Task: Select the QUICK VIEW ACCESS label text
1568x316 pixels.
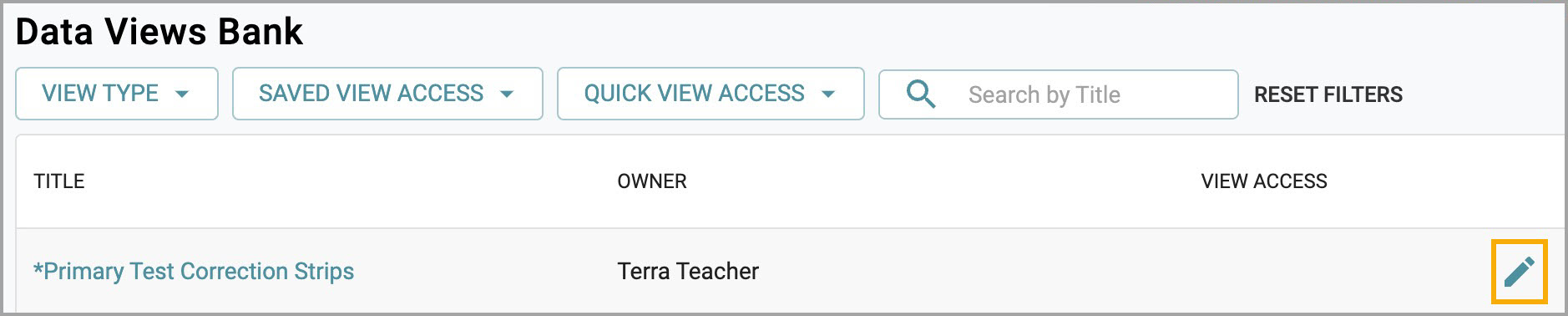Action: [694, 94]
